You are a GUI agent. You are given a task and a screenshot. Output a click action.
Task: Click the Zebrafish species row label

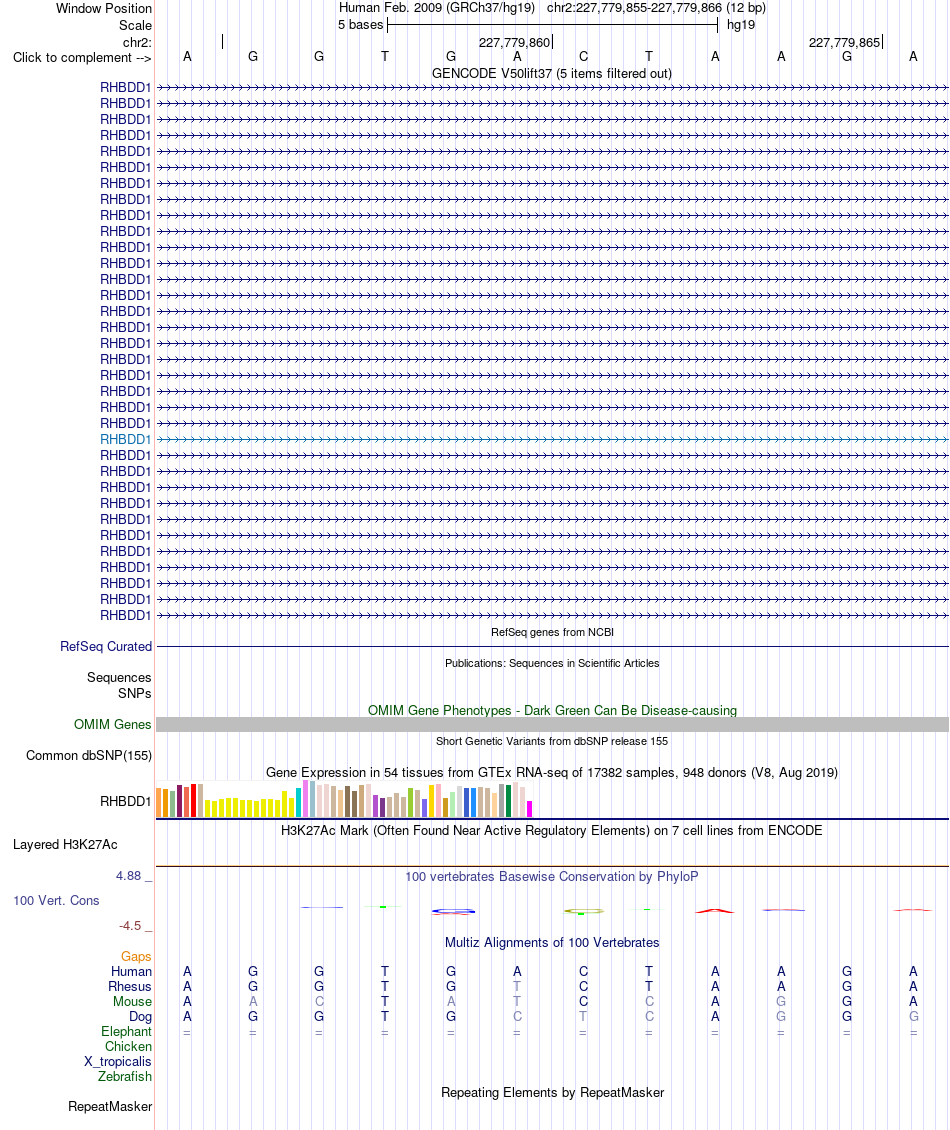tap(125, 1076)
